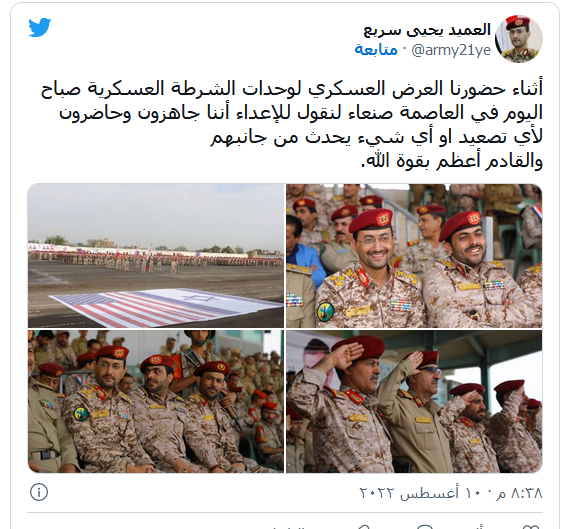This screenshot has height=529, width=562.
Task: Open the bottom-right photo of saluting officers
Action: (x=414, y=401)
